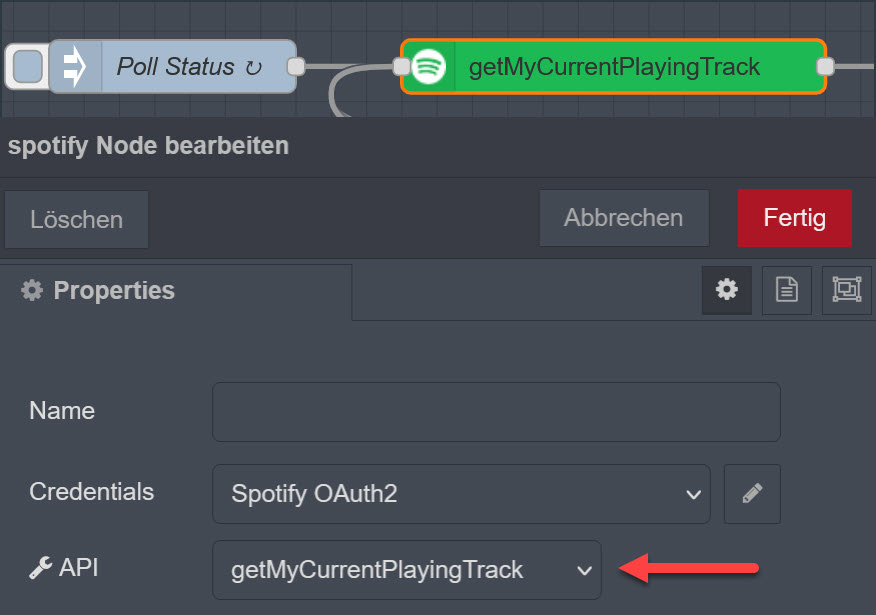Click the getMyCurrentPlayingTrack node output port

click(x=825, y=66)
